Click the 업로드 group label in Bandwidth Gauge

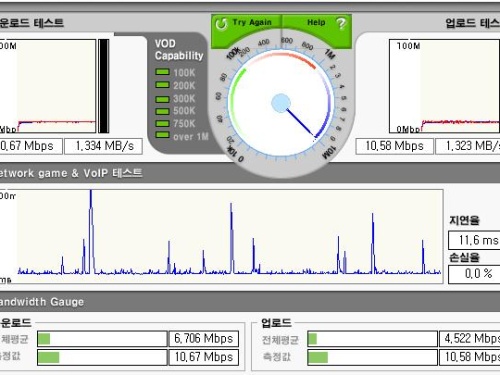point(276,323)
